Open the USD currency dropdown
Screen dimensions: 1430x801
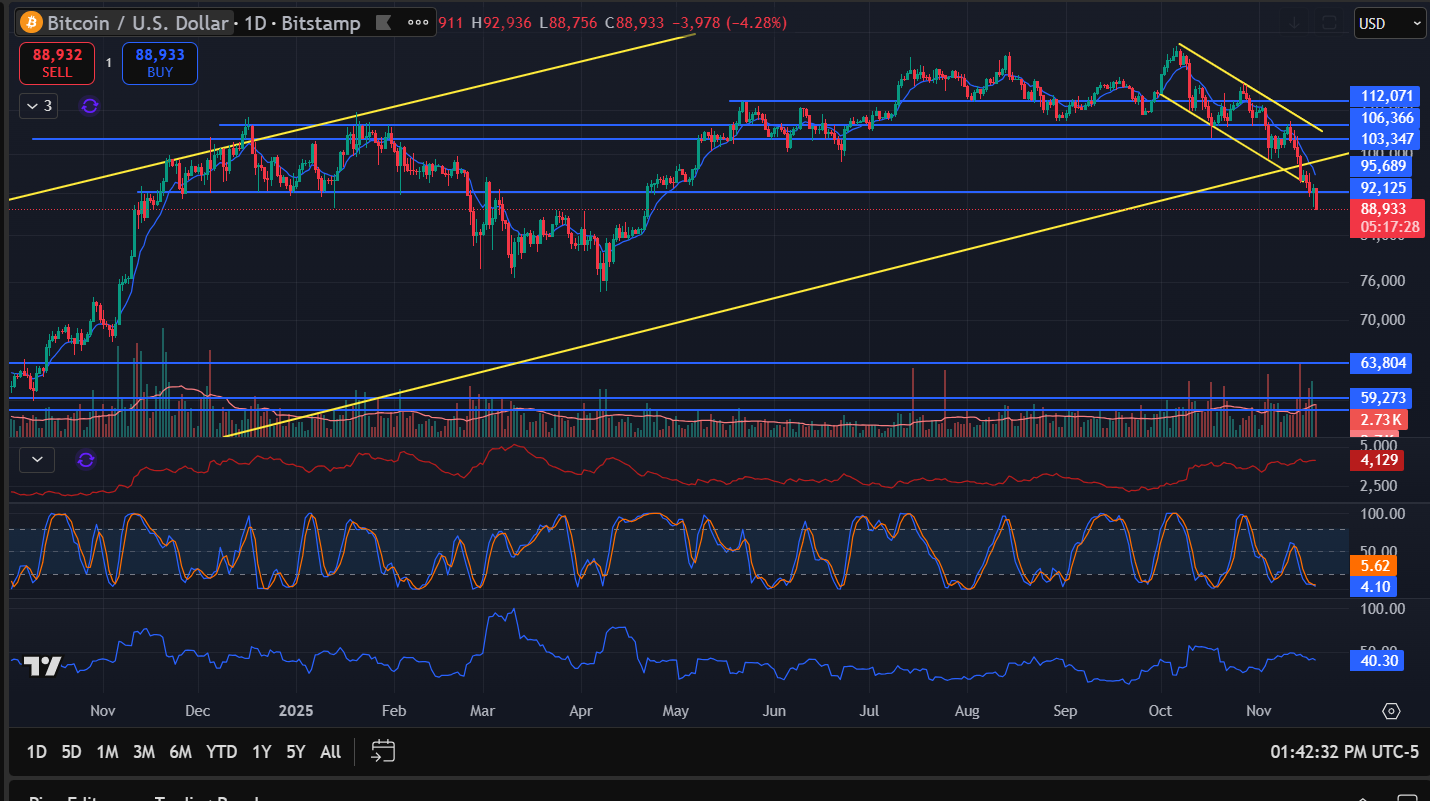click(x=1388, y=23)
